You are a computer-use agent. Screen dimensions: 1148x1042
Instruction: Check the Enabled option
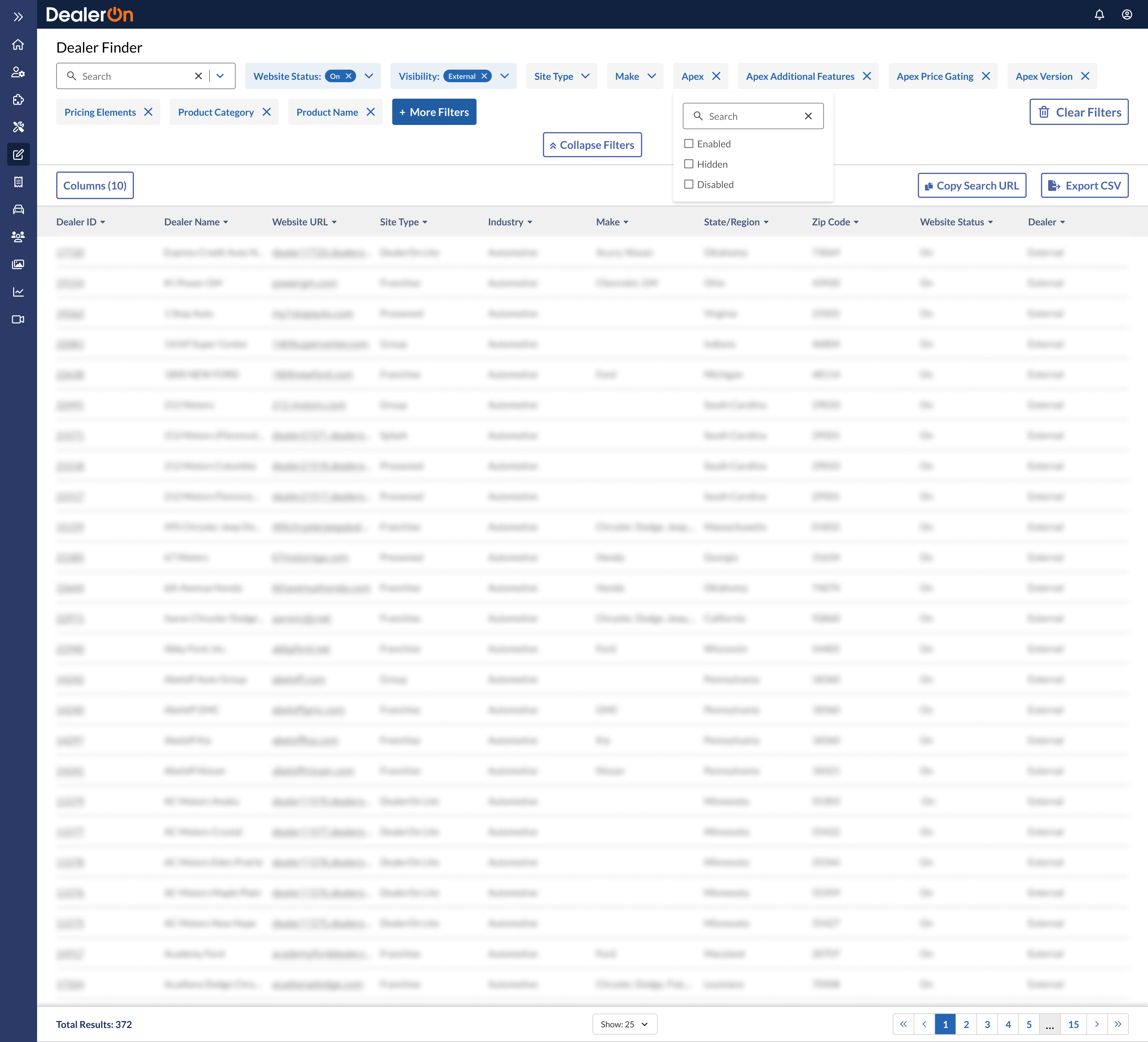689,143
